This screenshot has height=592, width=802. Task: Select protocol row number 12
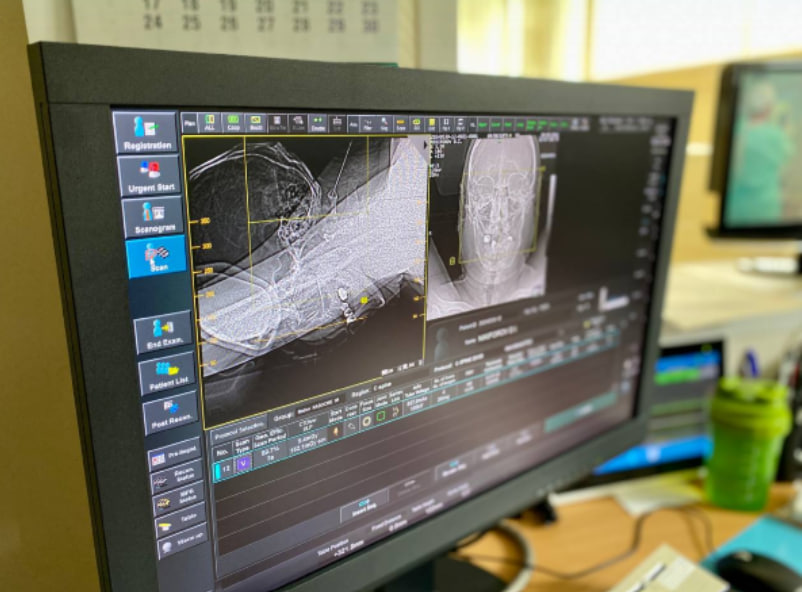[225, 468]
